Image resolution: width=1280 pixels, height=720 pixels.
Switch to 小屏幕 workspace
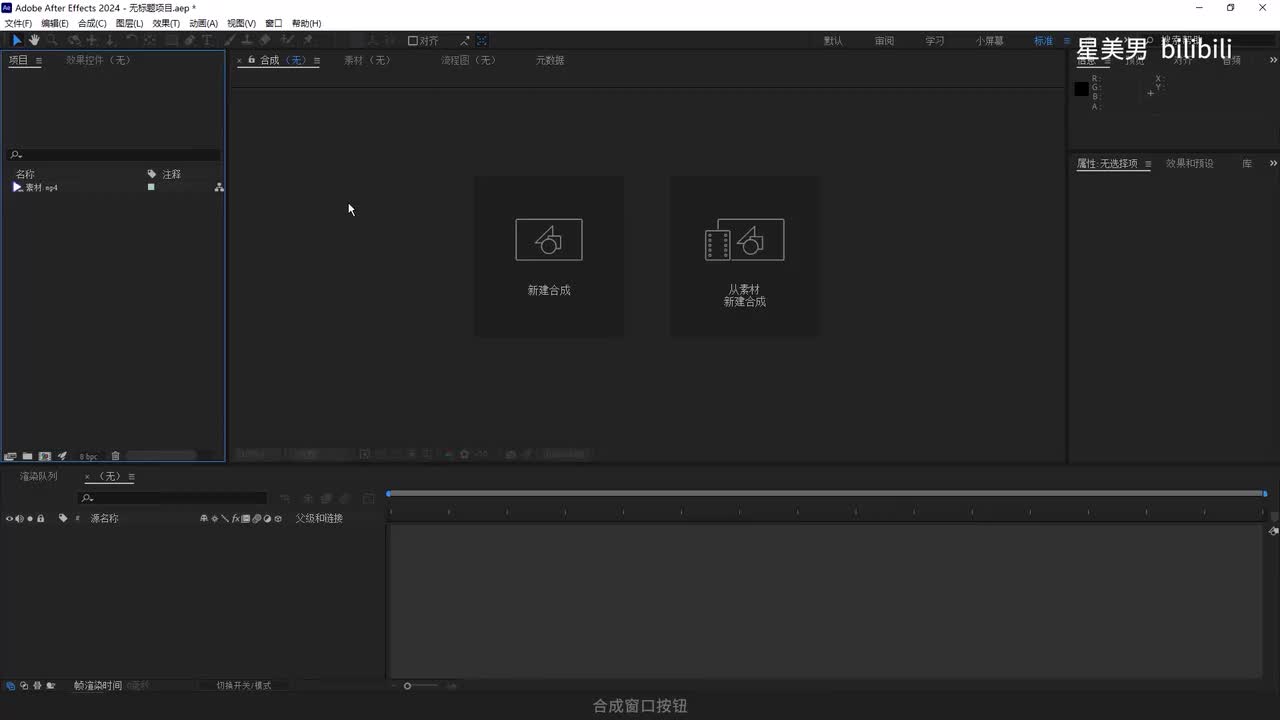tap(990, 41)
